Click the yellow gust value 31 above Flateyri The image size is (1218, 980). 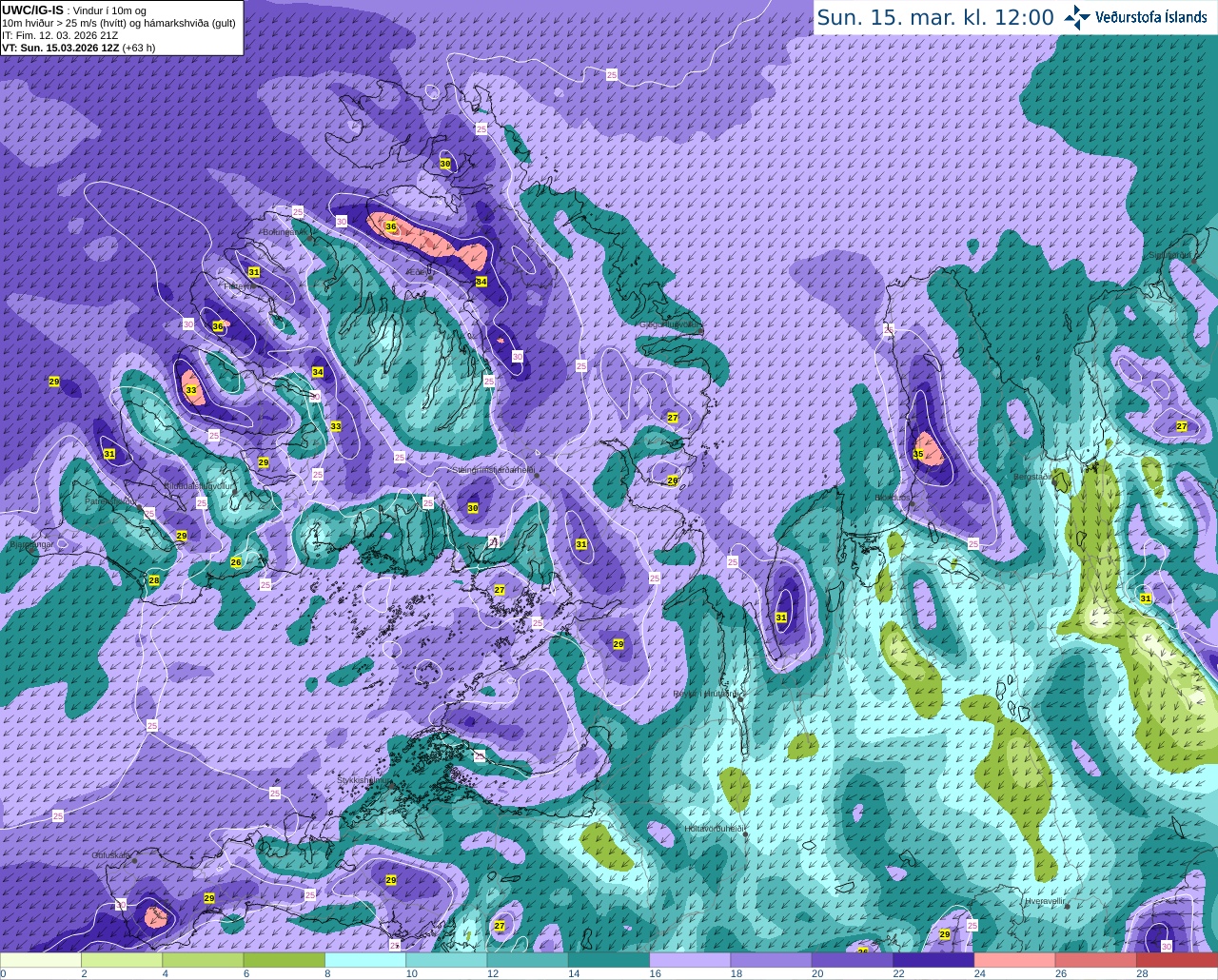tap(254, 272)
